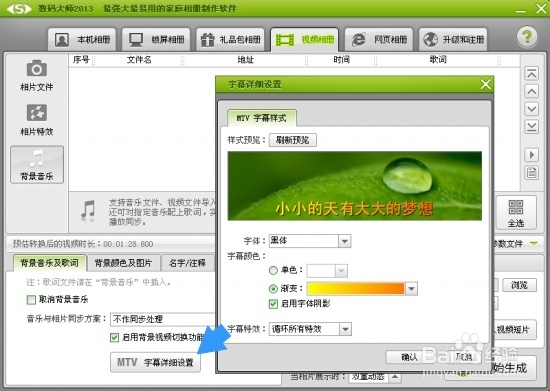This screenshot has height=391, width=550.
Task: Select the 背景音乐 music note button
Action: [37, 164]
